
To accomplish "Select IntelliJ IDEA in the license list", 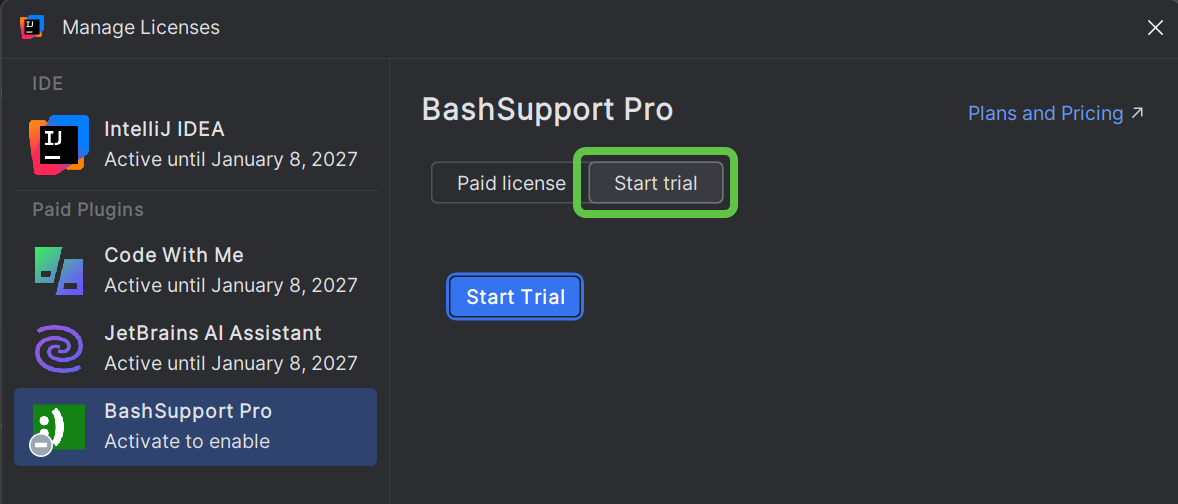I will pyautogui.click(x=230, y=144).
